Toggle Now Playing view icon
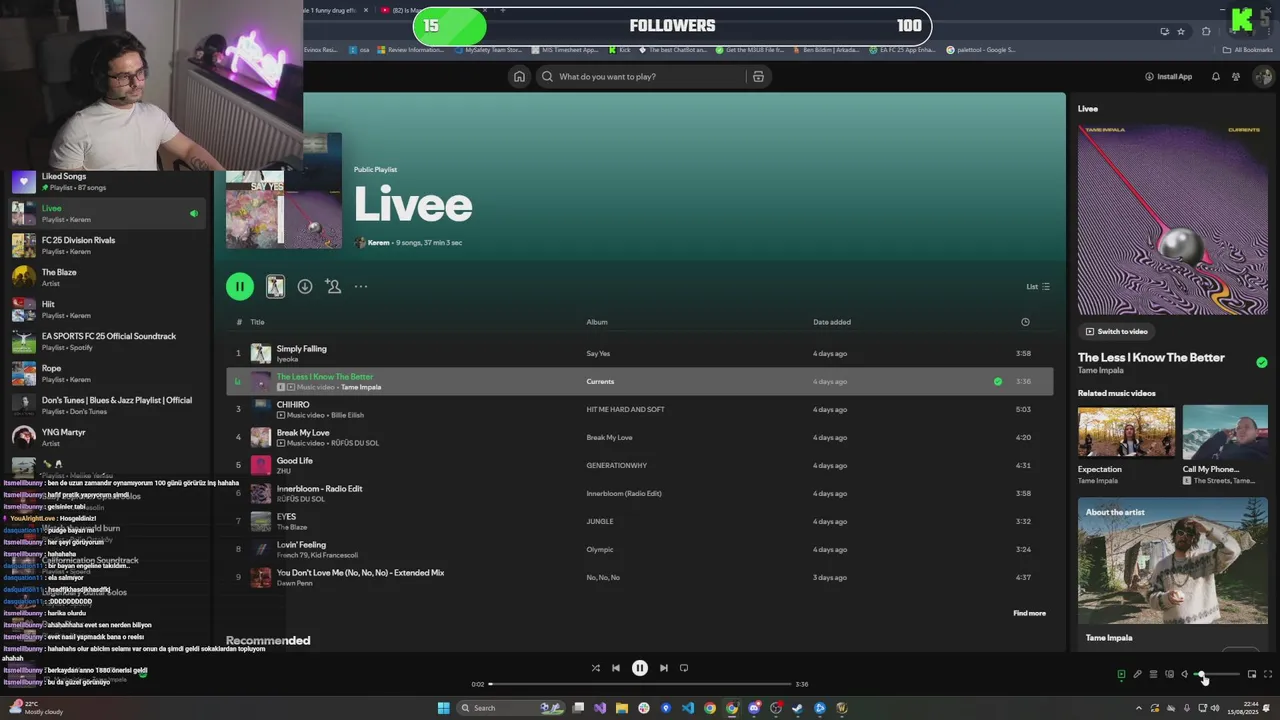Image resolution: width=1280 pixels, height=720 pixels. 1121,674
